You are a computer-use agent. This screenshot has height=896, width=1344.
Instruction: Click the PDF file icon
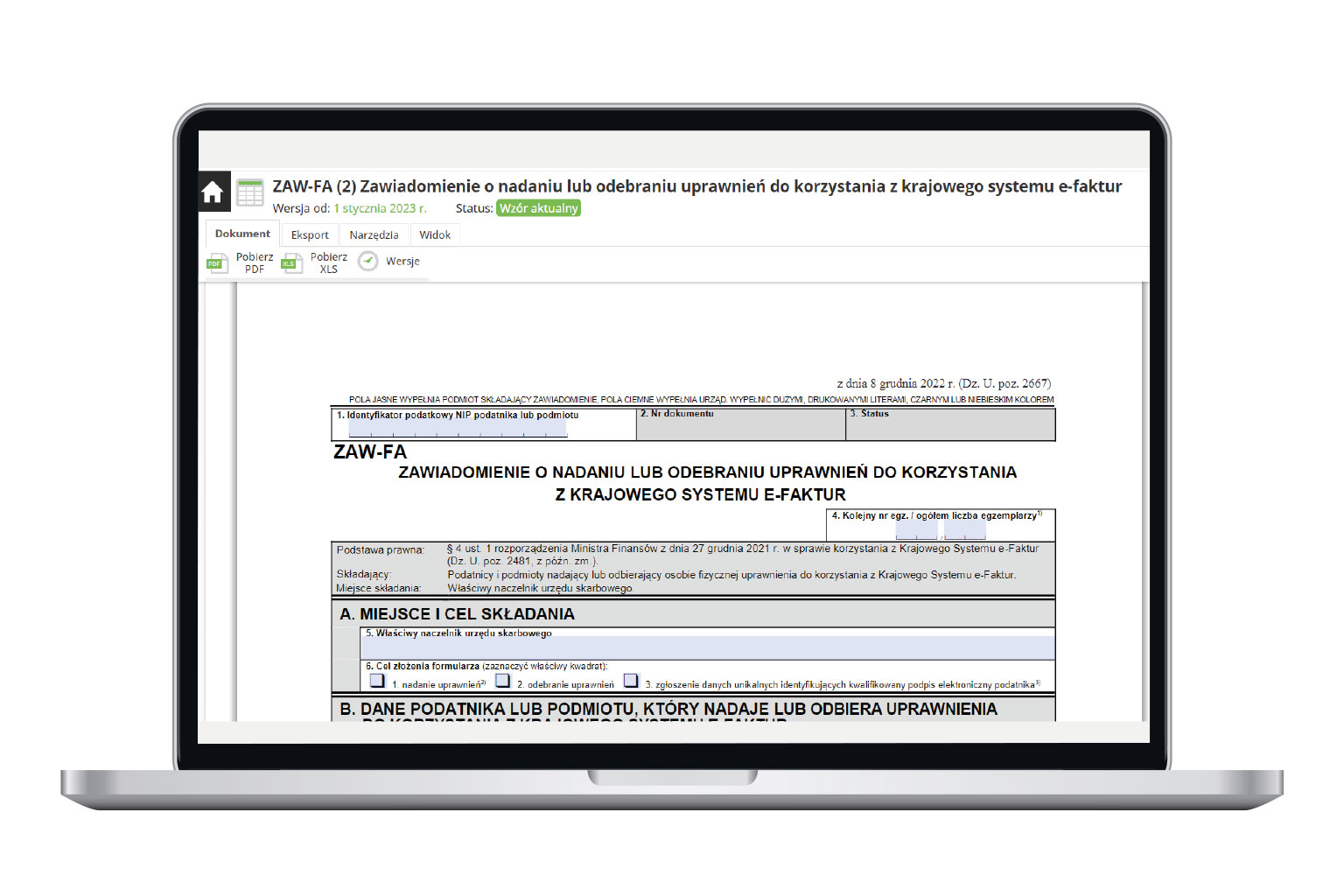[216, 263]
